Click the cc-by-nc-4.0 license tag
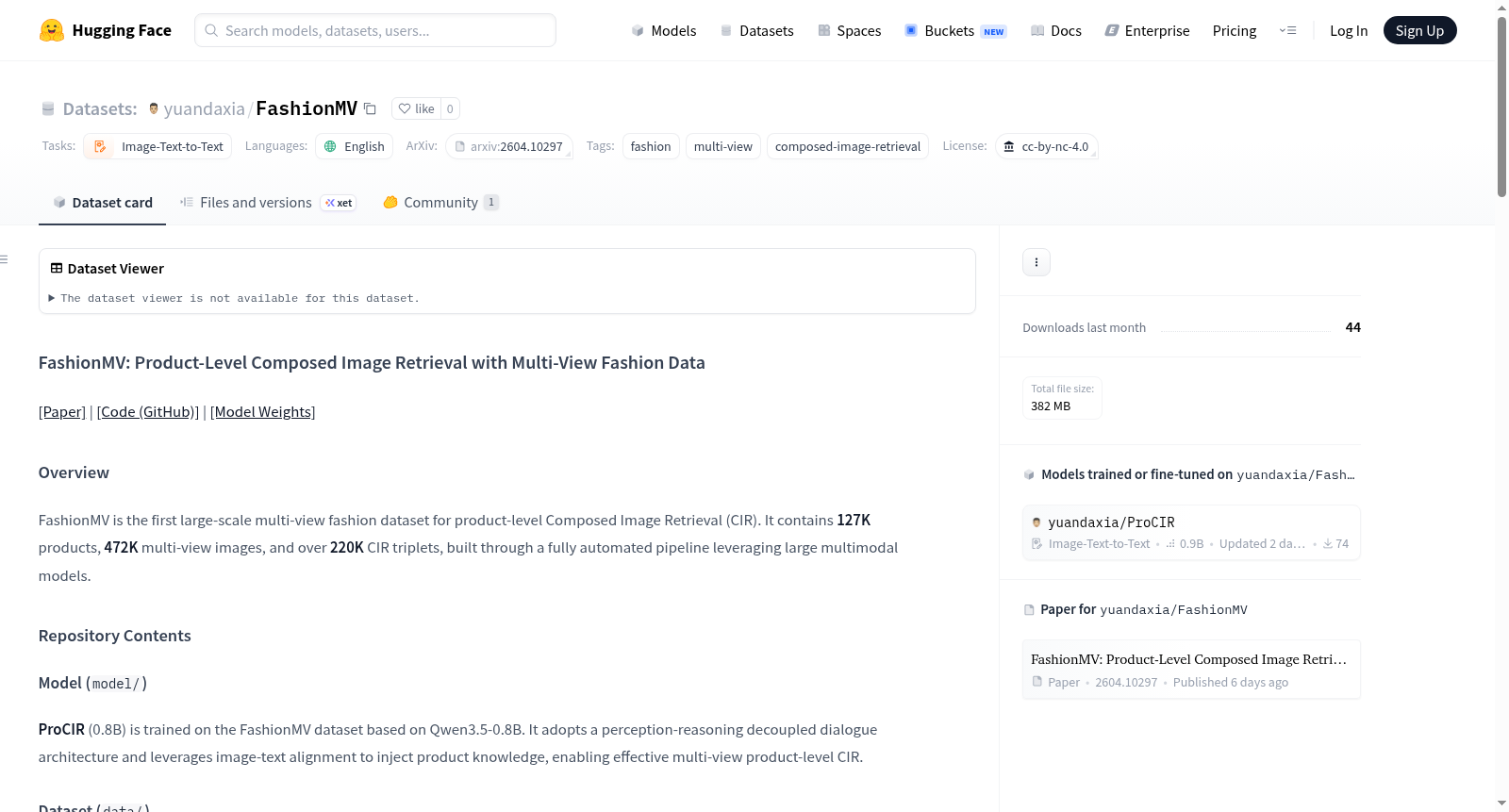 click(x=1046, y=146)
